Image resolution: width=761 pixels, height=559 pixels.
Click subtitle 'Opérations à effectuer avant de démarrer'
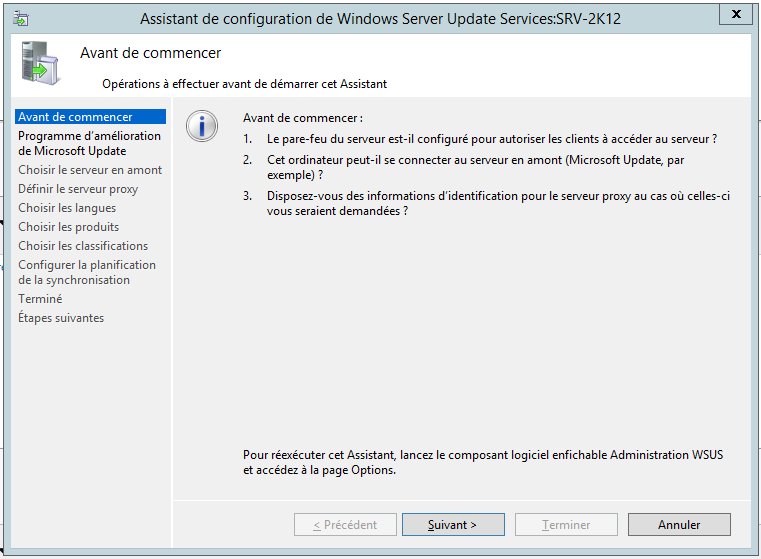[x=245, y=84]
